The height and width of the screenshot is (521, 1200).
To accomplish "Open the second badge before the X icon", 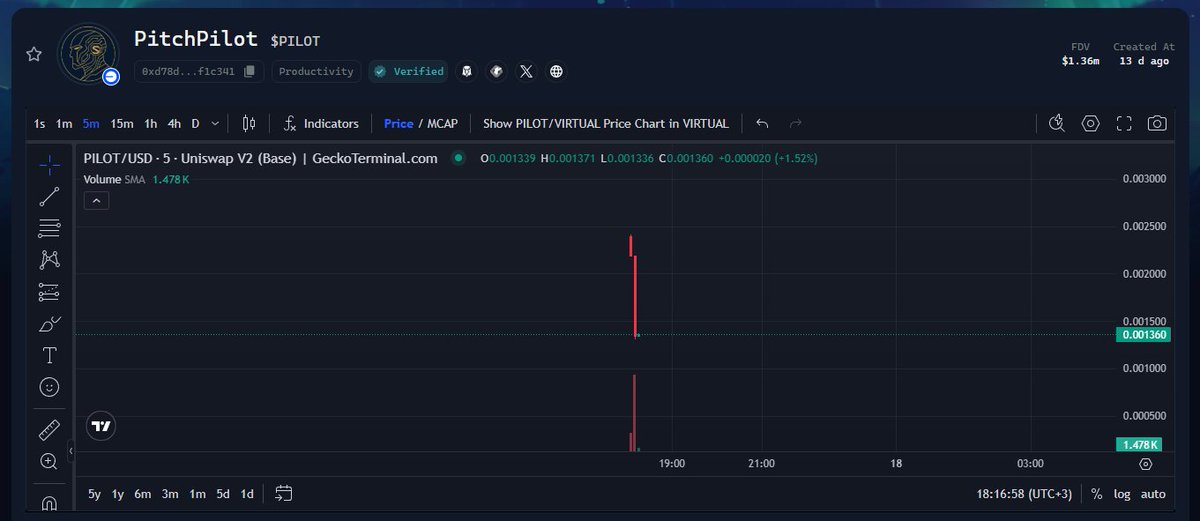I will click(x=497, y=71).
